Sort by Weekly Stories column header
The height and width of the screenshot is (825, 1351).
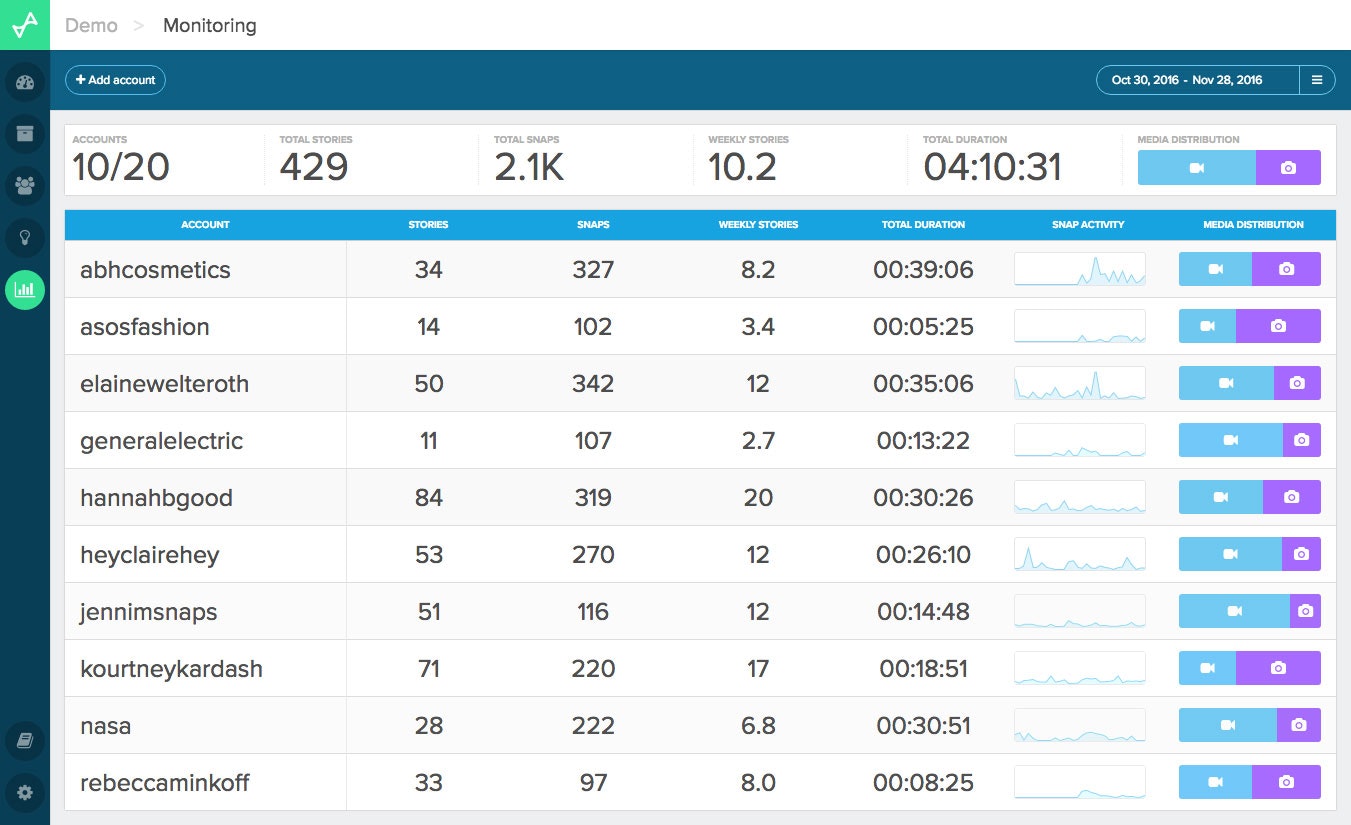pyautogui.click(x=758, y=225)
